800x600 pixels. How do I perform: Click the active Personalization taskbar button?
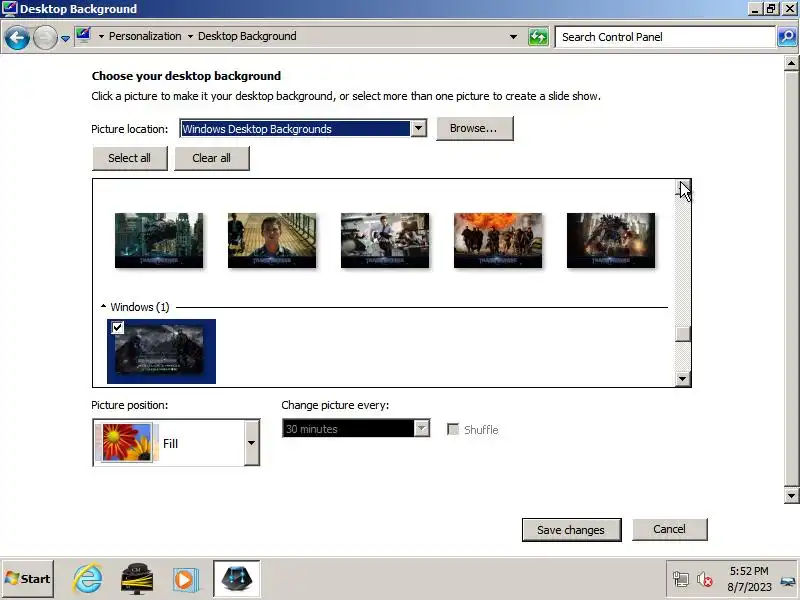point(237,579)
